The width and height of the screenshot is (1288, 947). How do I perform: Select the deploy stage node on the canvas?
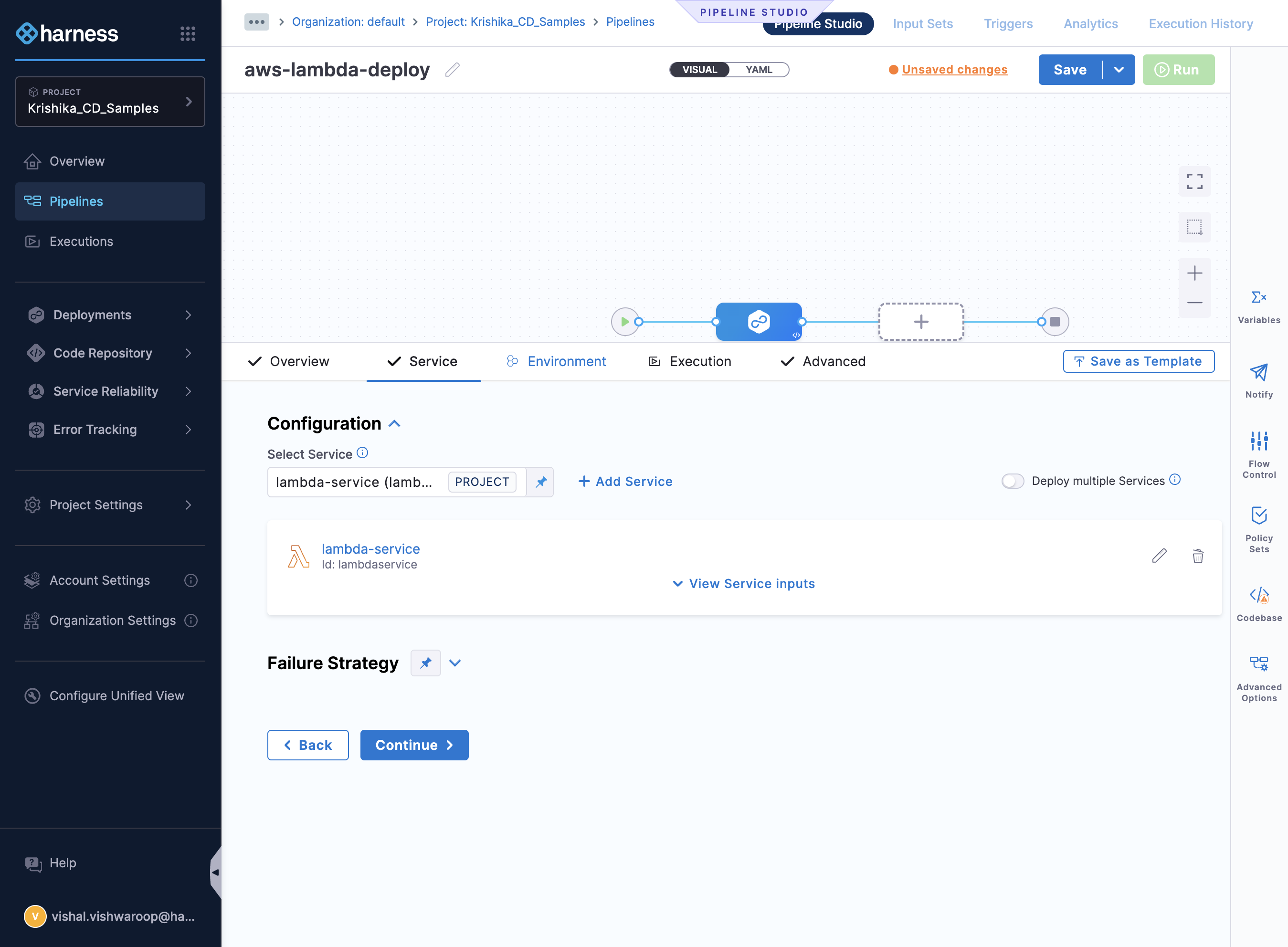coord(759,322)
